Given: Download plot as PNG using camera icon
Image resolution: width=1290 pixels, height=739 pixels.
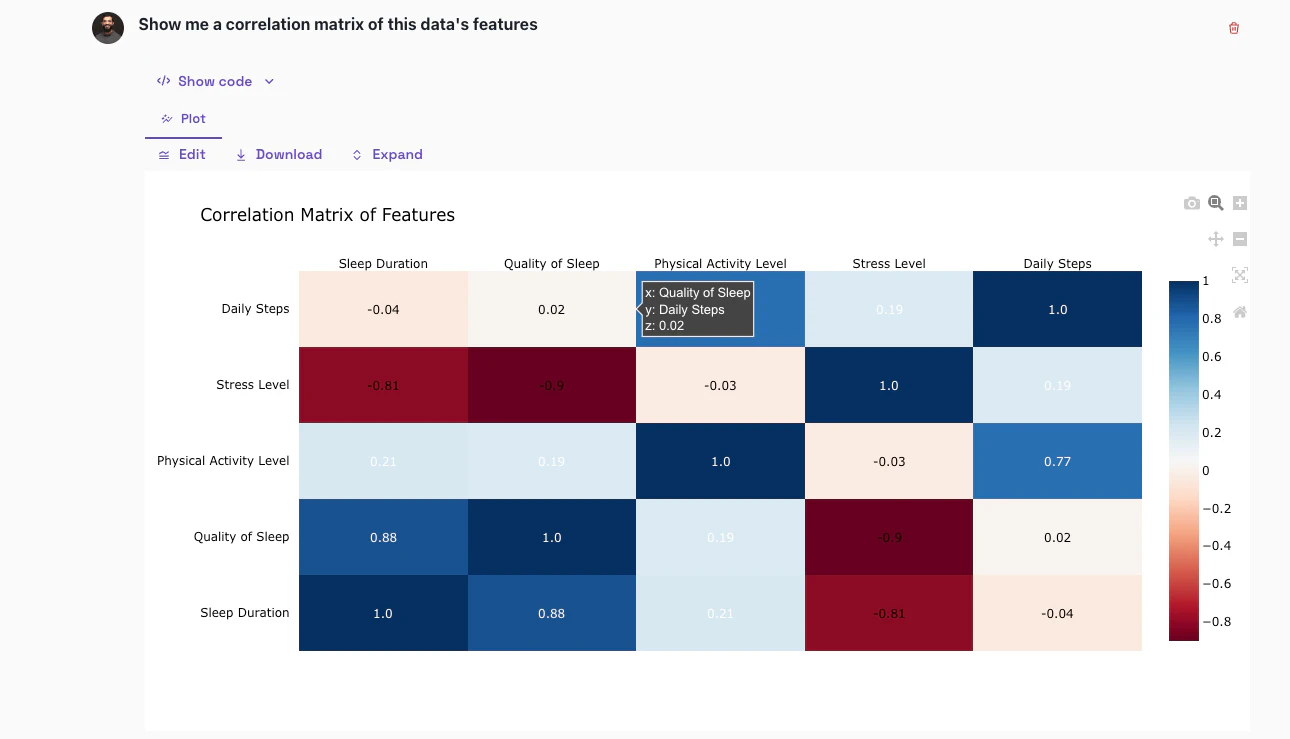Looking at the screenshot, I should click(1191, 202).
